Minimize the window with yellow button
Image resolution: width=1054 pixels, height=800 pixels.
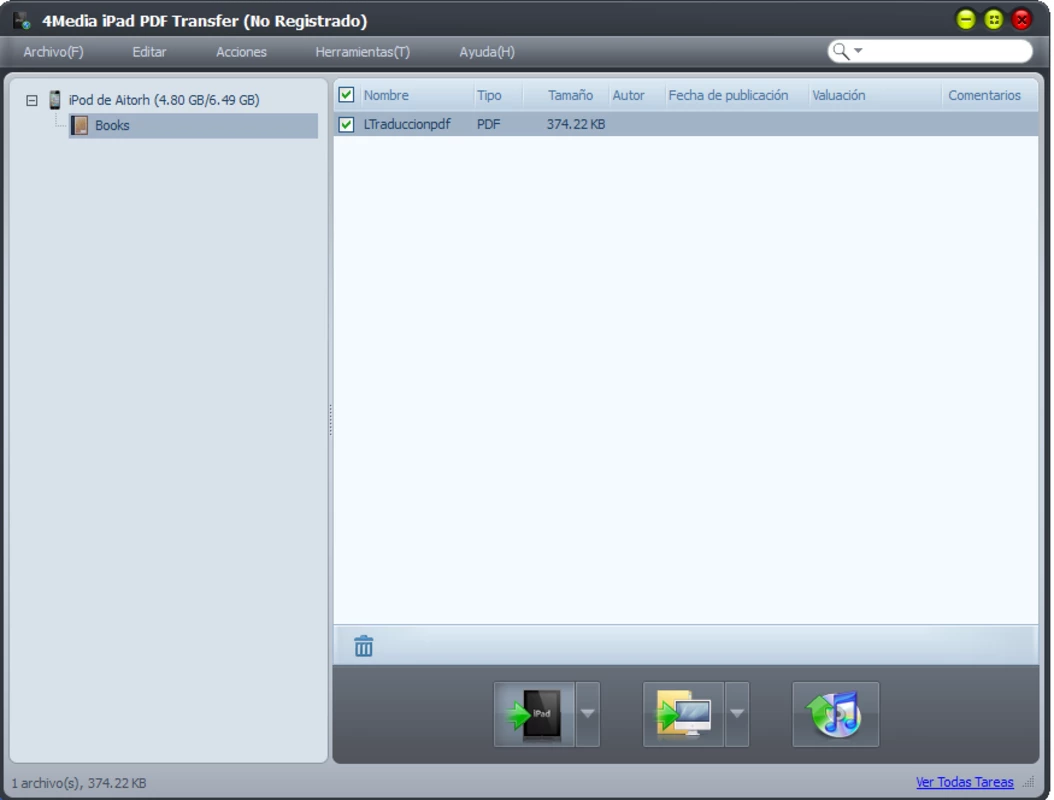pyautogui.click(x=966, y=19)
